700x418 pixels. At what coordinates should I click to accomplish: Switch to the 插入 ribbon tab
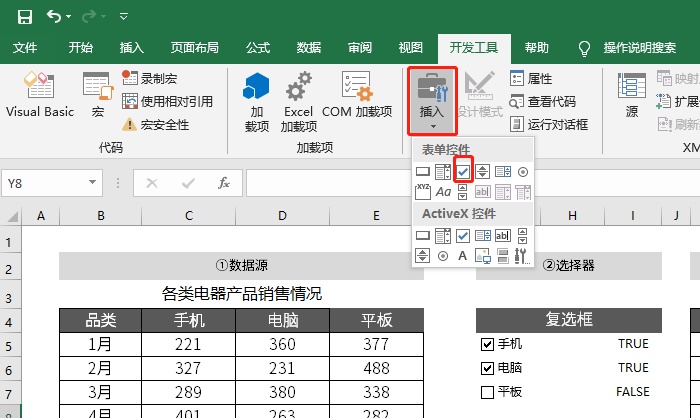click(x=132, y=47)
